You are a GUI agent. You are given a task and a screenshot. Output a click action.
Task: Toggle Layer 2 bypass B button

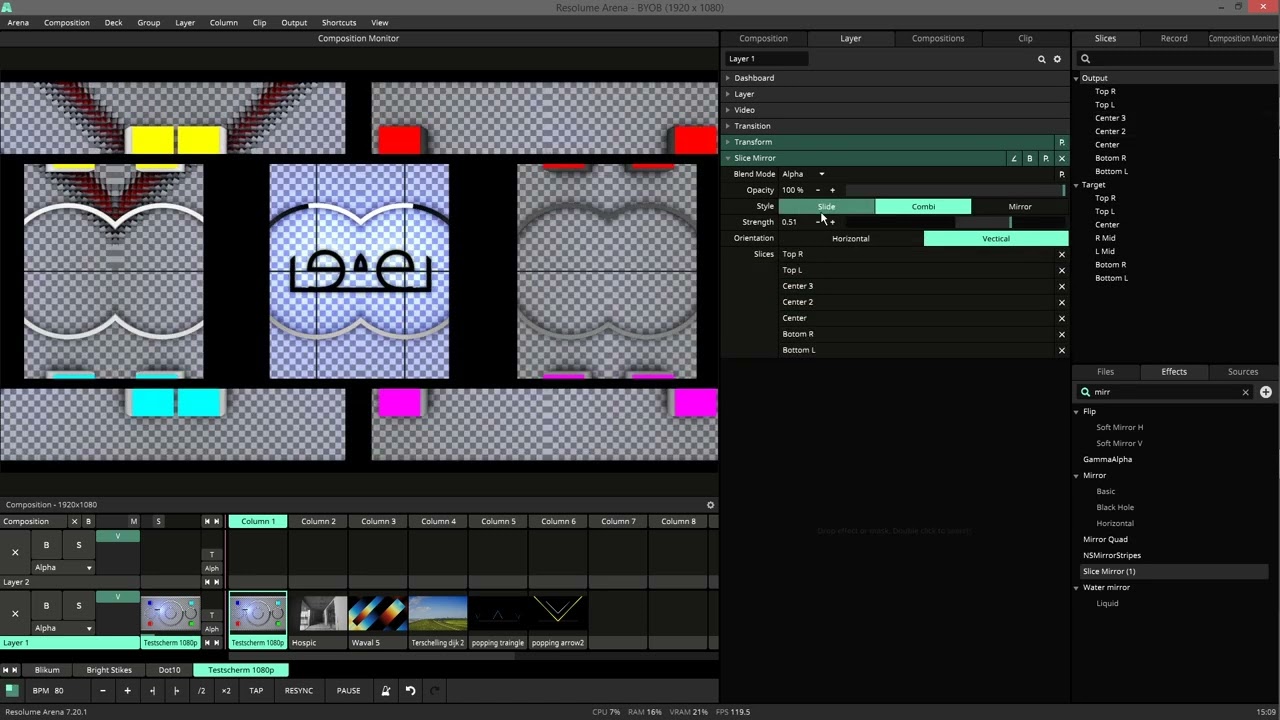[46, 545]
